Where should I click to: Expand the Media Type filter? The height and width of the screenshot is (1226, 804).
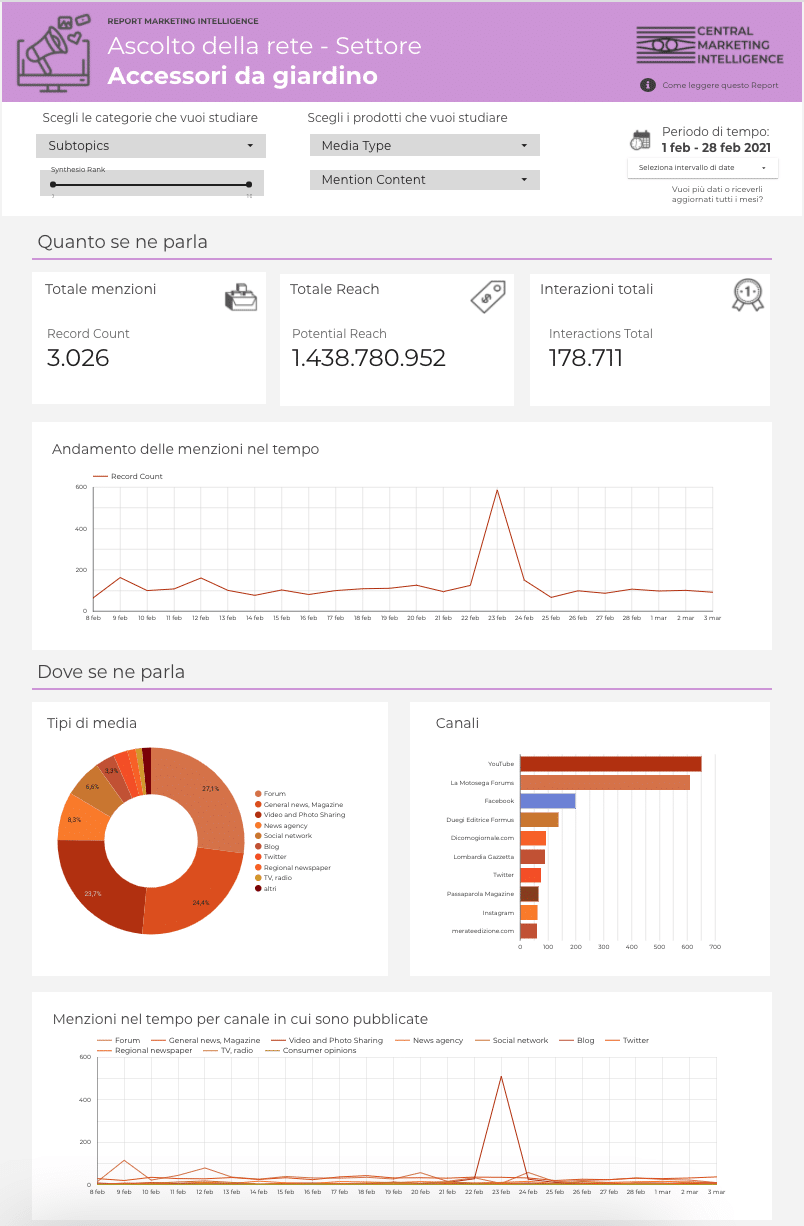pyautogui.click(x=424, y=146)
